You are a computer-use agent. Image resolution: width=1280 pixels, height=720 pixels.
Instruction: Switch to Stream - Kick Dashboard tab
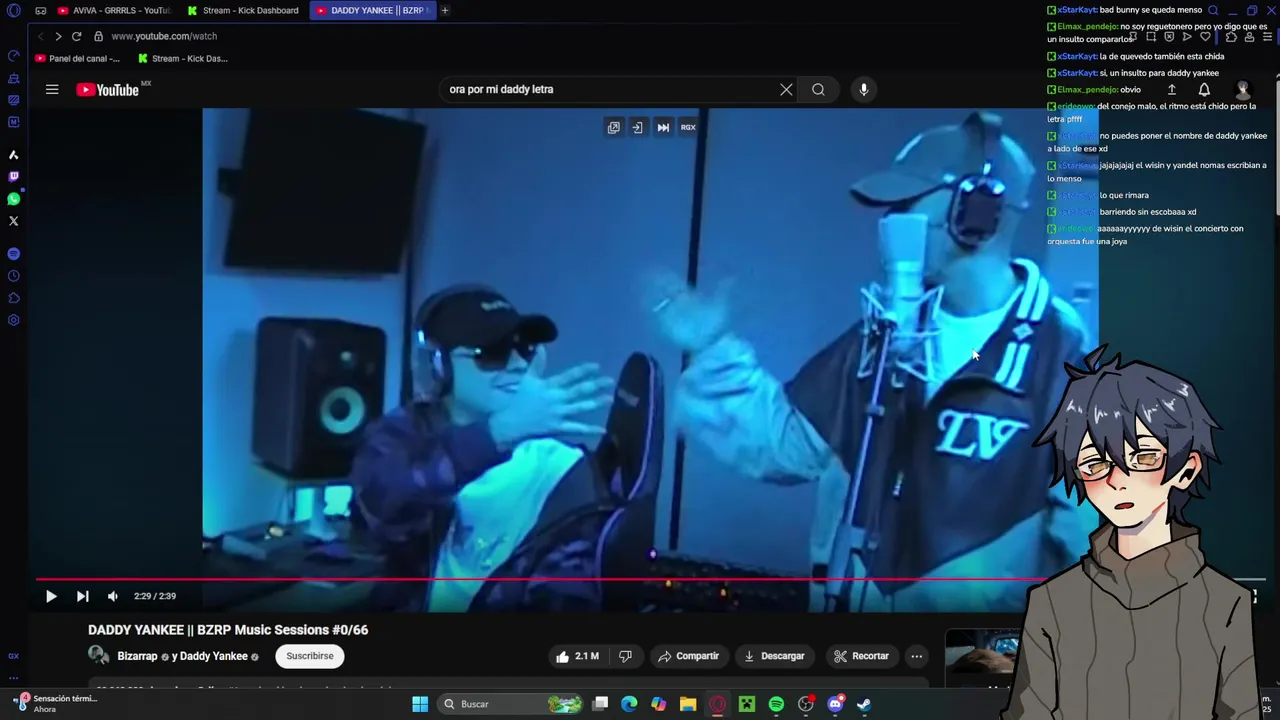pyautogui.click(x=243, y=11)
